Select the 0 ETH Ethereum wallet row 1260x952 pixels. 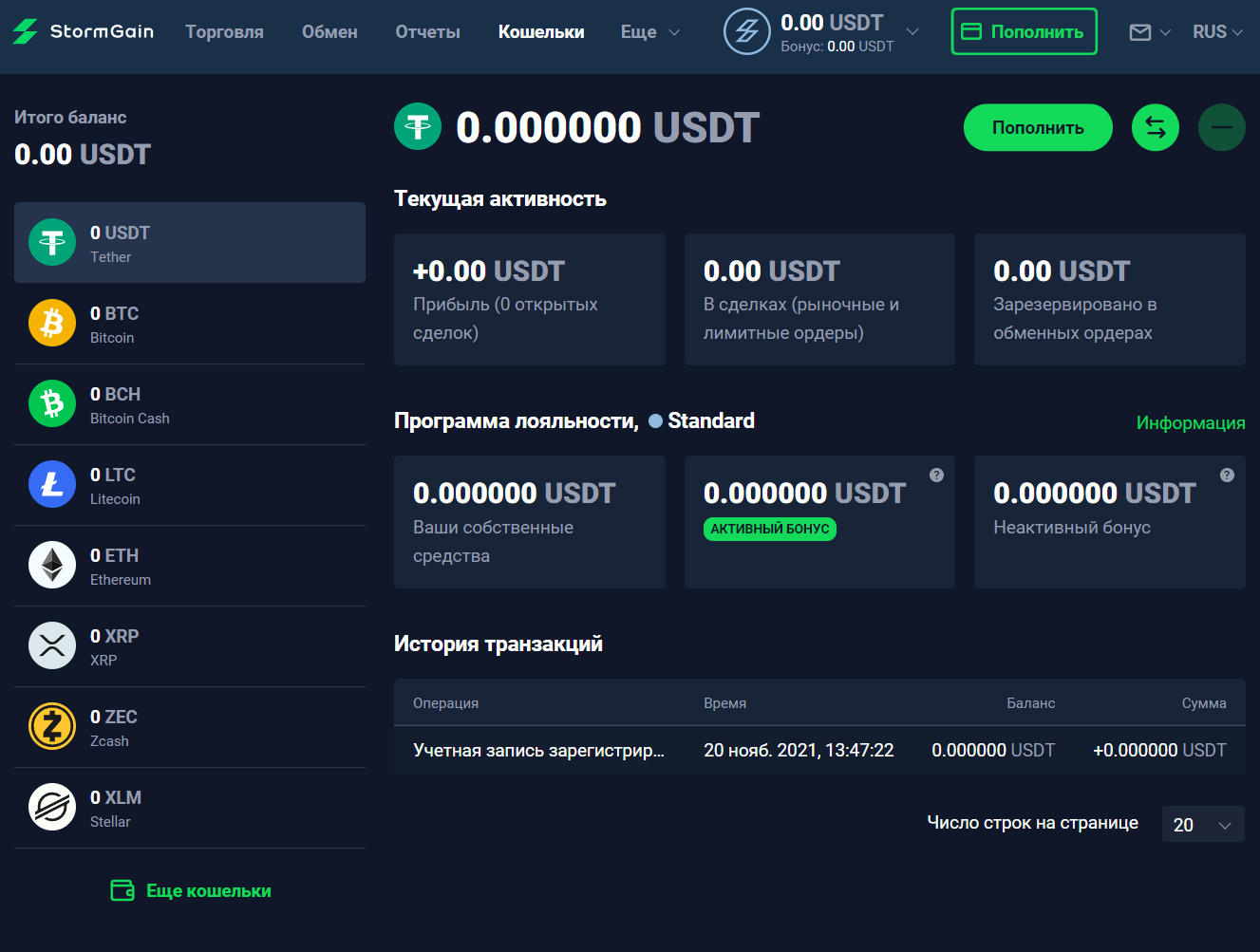pos(190,566)
